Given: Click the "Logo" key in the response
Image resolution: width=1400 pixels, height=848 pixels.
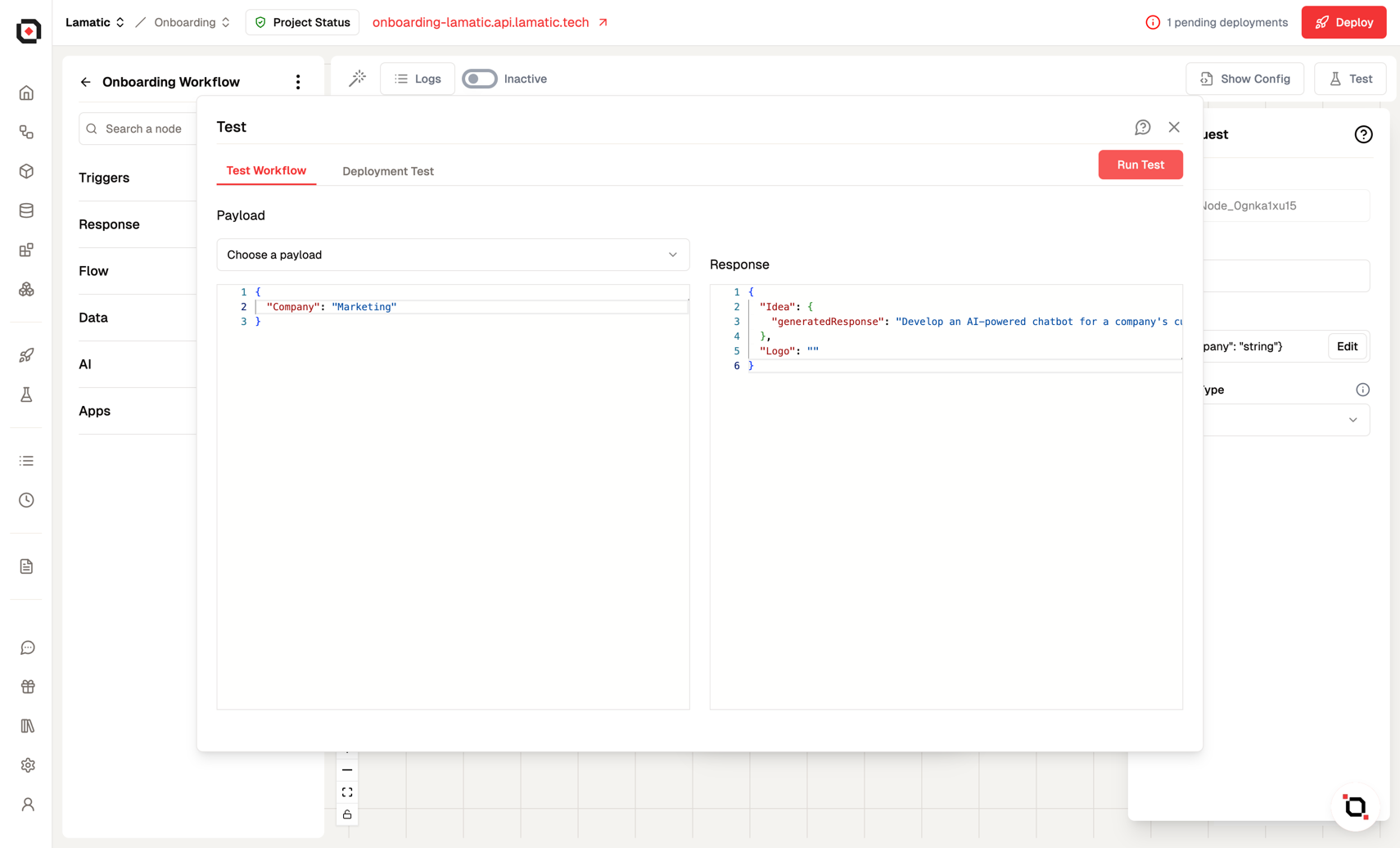Looking at the screenshot, I should coord(778,351).
